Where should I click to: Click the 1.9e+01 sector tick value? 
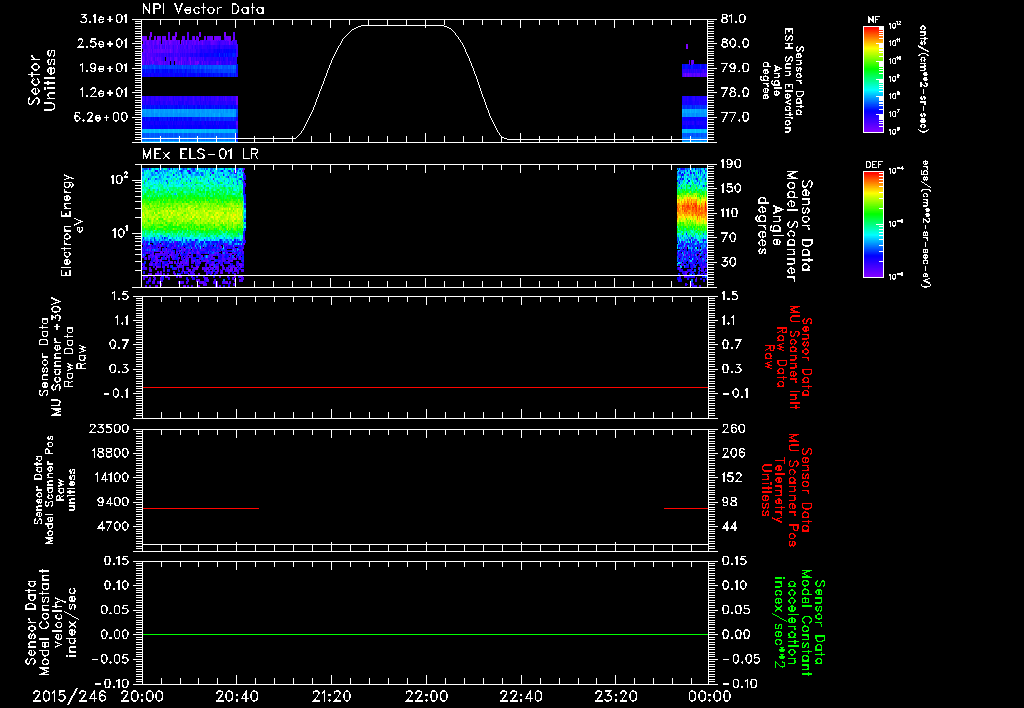pyautogui.click(x=104, y=68)
